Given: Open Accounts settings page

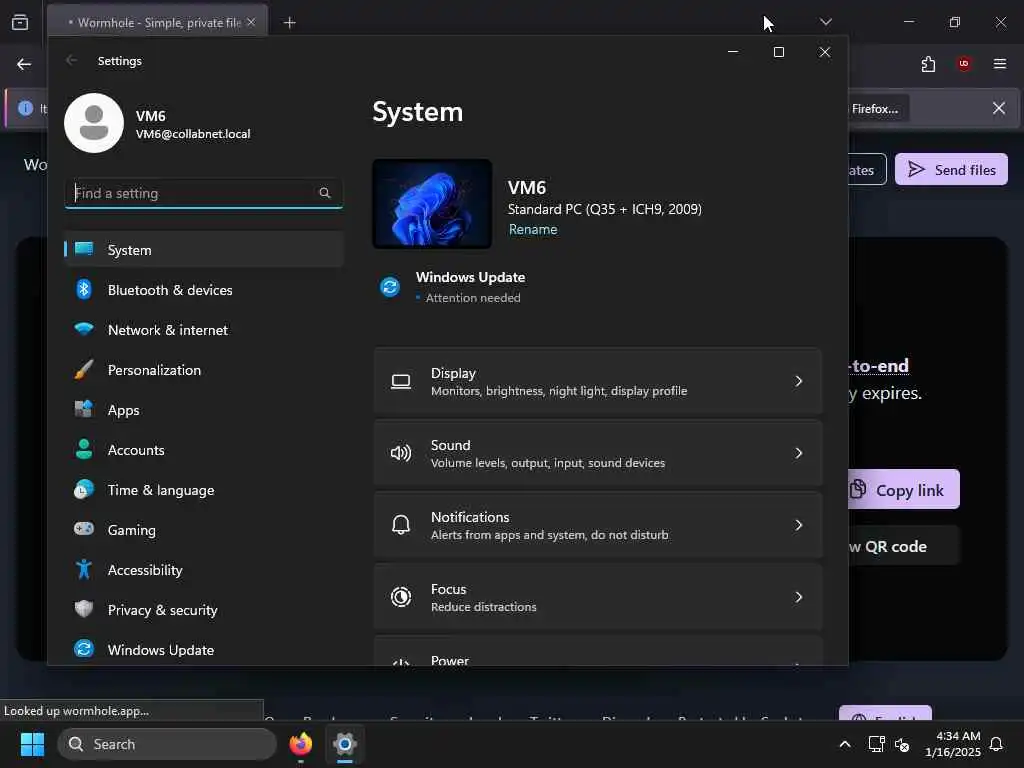Looking at the screenshot, I should 204,450.
